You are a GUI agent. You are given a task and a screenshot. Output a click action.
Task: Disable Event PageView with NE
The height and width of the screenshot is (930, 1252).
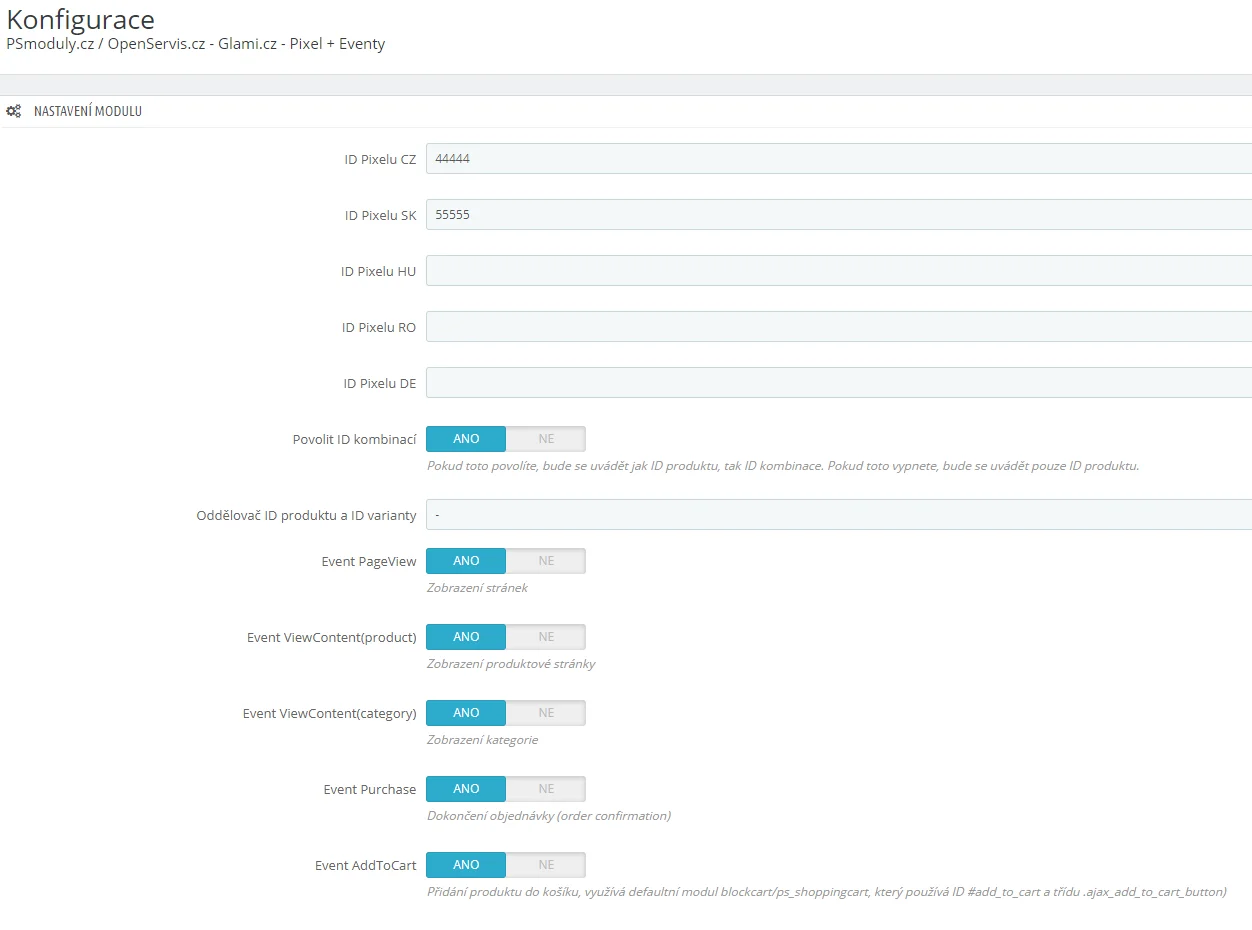[545, 561]
